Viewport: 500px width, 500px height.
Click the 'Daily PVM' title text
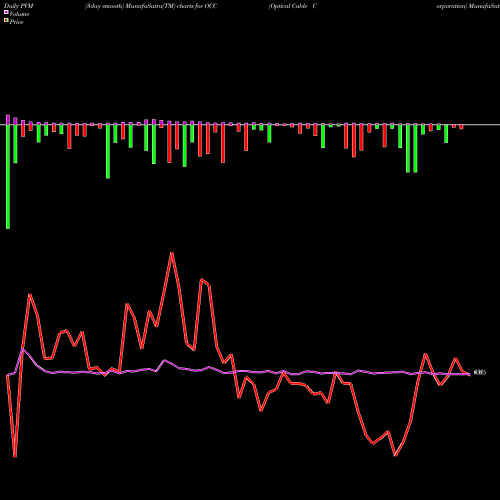[19, 6]
